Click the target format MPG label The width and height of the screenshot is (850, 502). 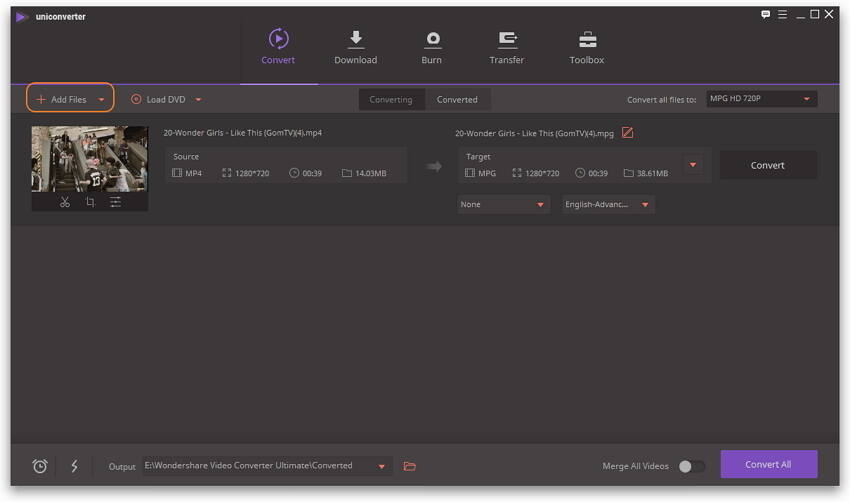click(x=487, y=173)
